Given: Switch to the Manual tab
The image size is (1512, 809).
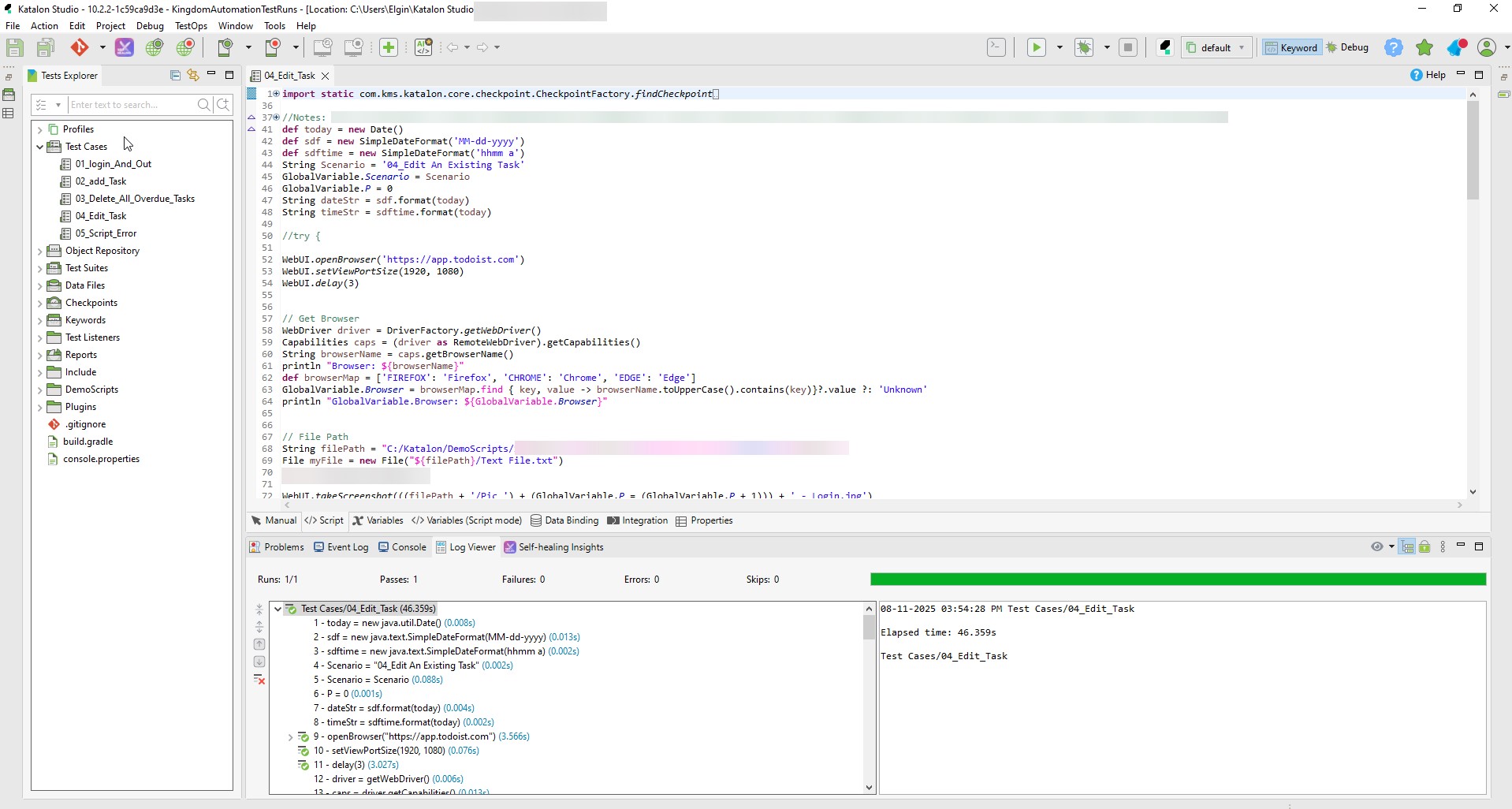Looking at the screenshot, I should (274, 520).
